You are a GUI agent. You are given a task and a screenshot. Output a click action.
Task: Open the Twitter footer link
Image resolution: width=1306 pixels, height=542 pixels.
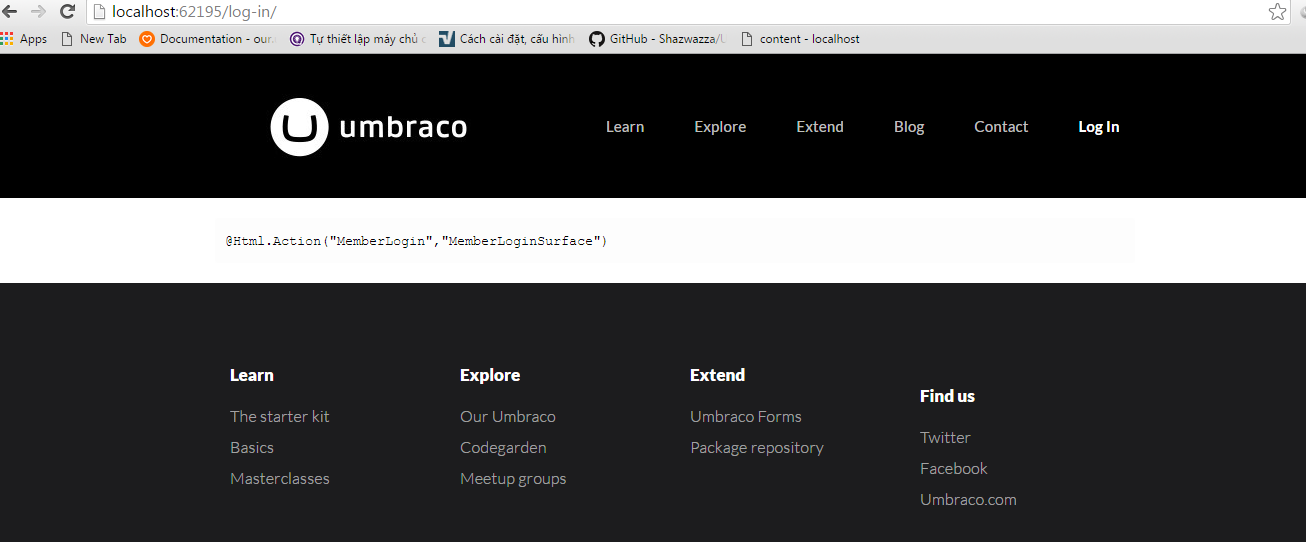tap(945, 437)
